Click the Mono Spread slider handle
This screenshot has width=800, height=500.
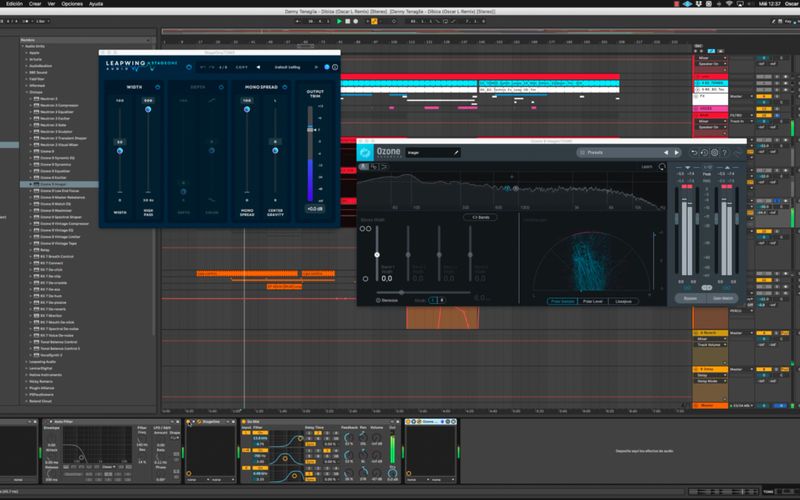point(247,109)
